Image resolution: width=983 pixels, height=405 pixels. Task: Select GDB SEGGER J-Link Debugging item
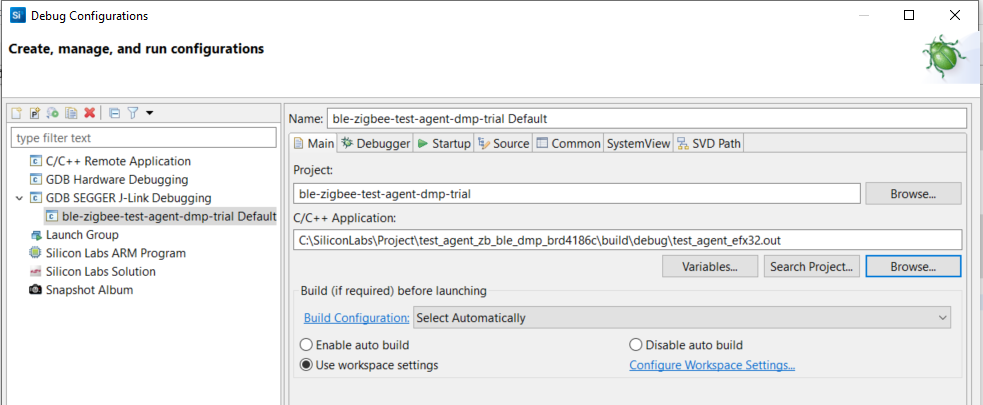(x=129, y=198)
